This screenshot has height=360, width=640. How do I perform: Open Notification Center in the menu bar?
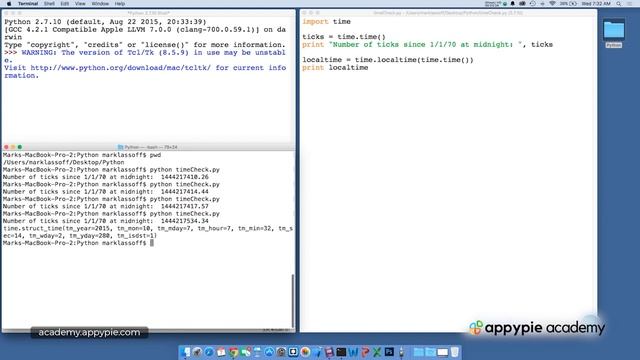pyautogui.click(x=630, y=4)
